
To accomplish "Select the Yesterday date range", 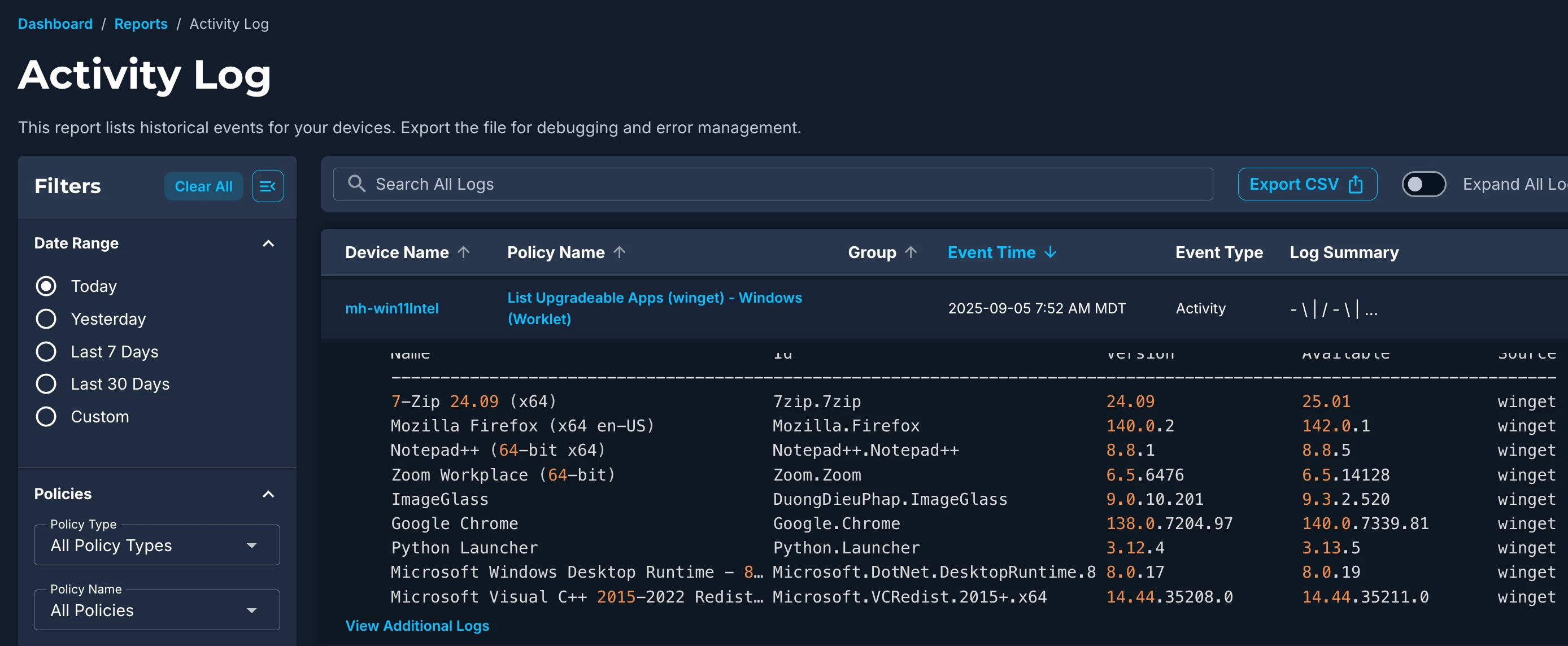I will click(46, 318).
